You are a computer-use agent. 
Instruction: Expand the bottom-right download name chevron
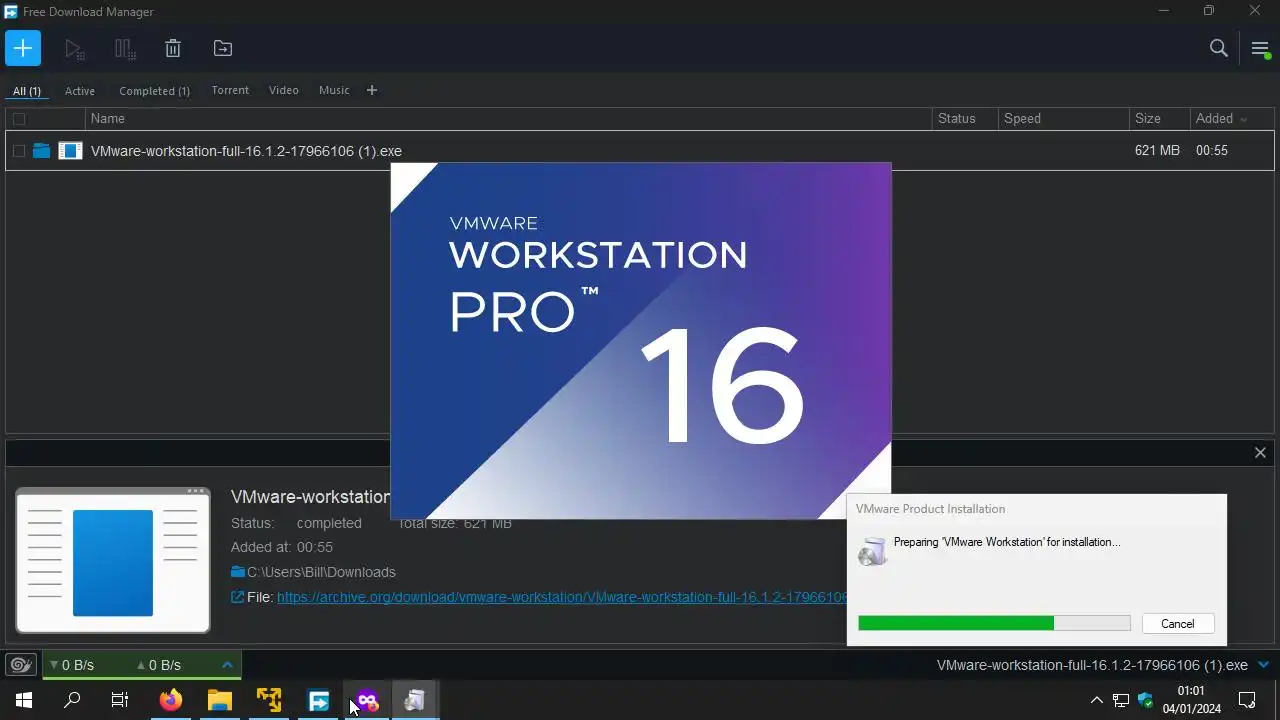coord(1263,665)
